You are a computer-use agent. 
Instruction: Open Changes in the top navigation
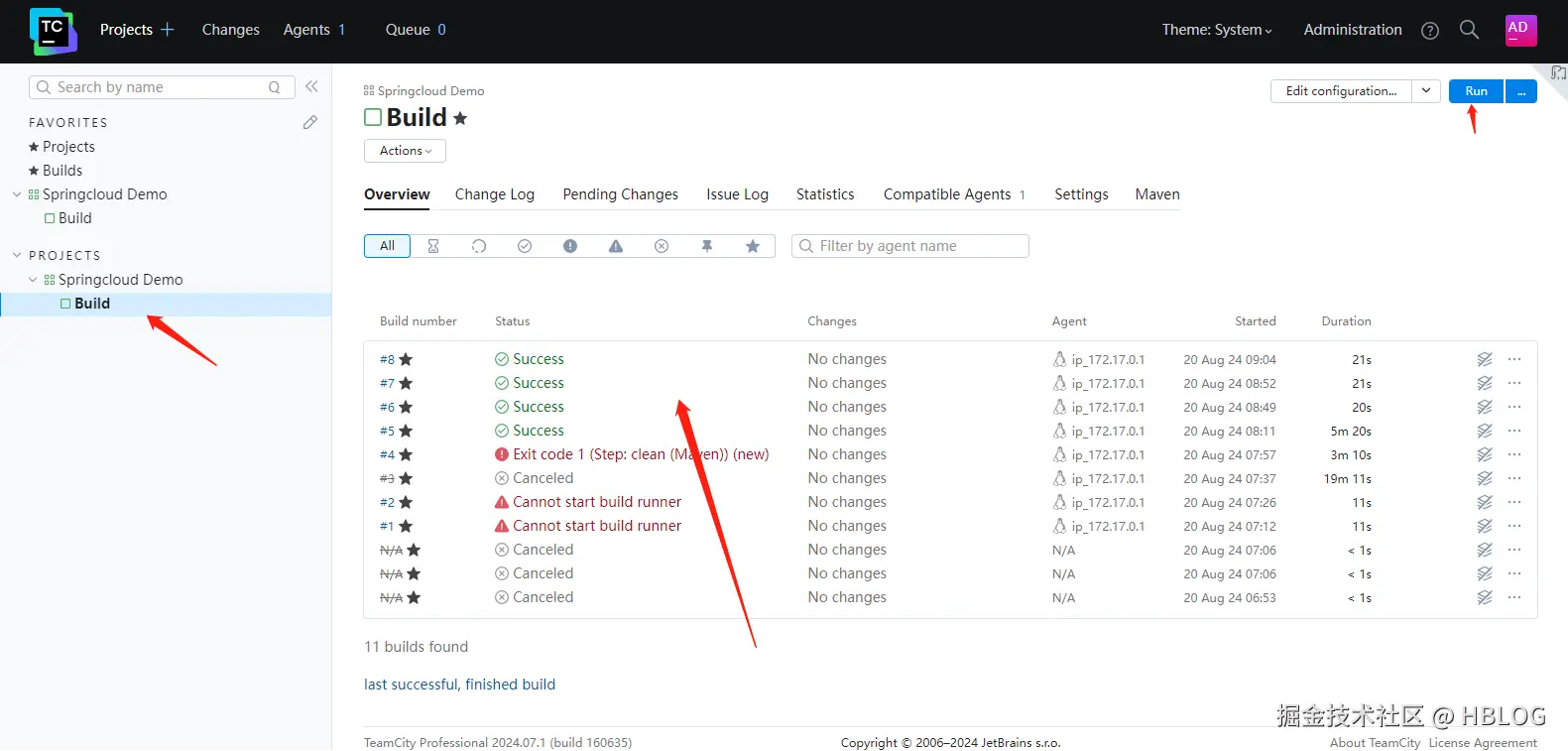[x=231, y=30]
